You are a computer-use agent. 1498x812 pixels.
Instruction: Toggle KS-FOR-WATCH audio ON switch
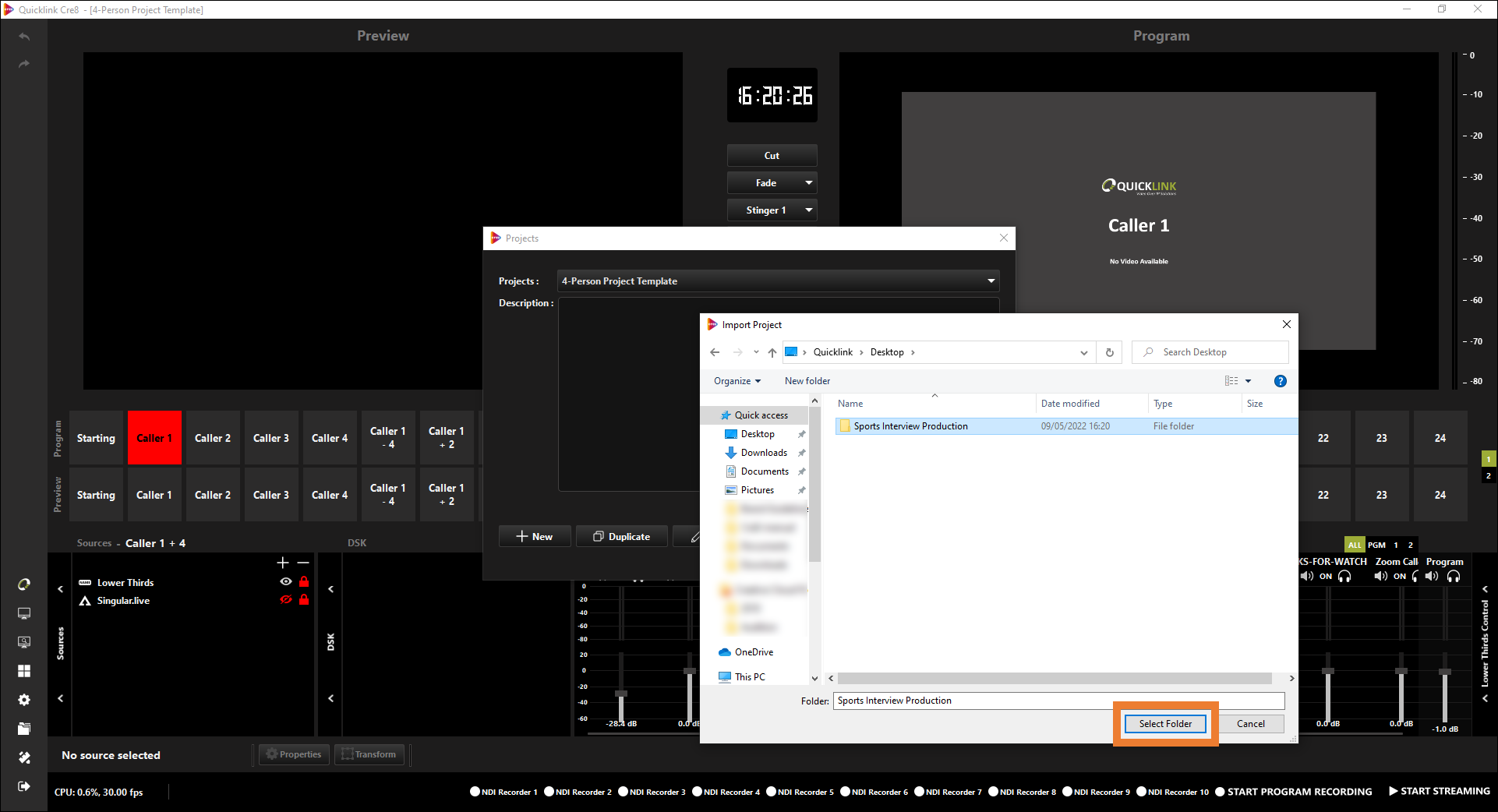(1326, 577)
